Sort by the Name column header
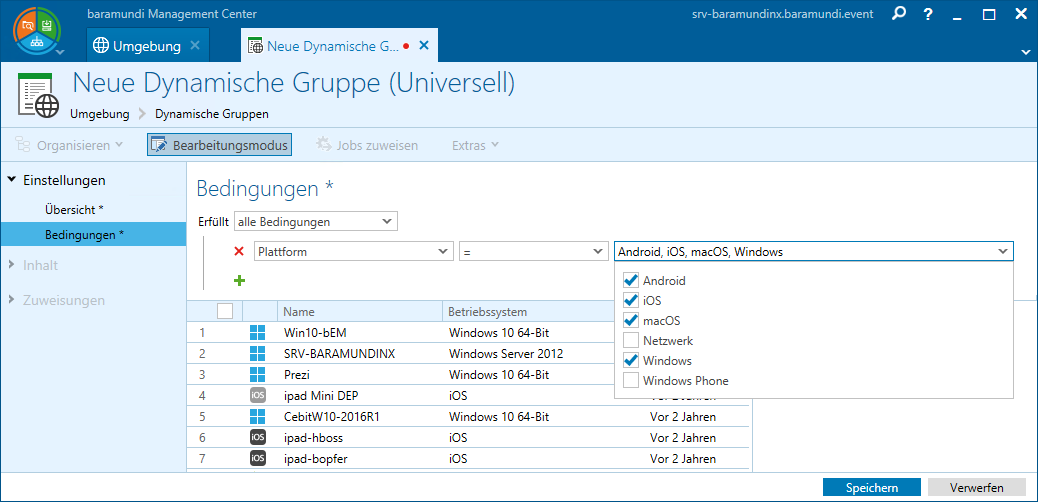Screen dimensions: 1038x502 359,311
